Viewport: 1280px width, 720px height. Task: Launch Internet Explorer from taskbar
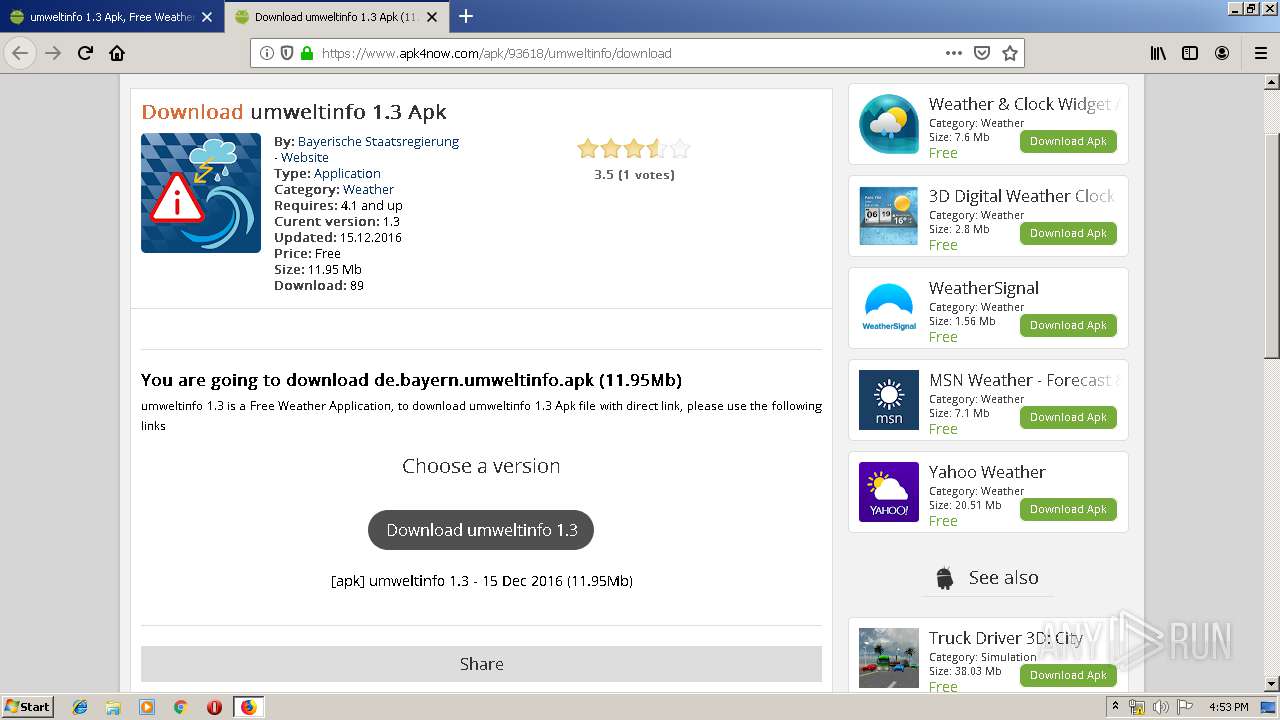[80, 707]
